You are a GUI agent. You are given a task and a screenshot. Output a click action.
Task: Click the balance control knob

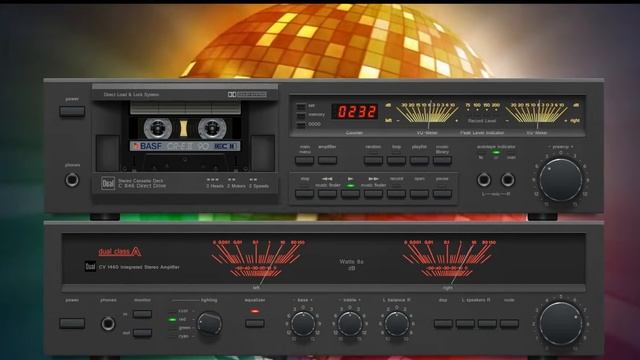[396, 324]
